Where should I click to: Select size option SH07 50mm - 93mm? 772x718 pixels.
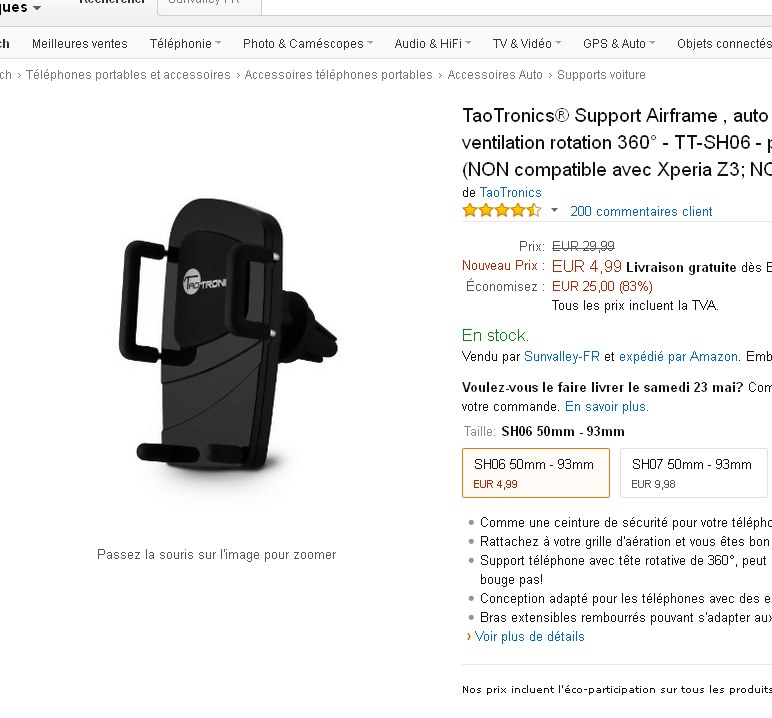tap(693, 473)
